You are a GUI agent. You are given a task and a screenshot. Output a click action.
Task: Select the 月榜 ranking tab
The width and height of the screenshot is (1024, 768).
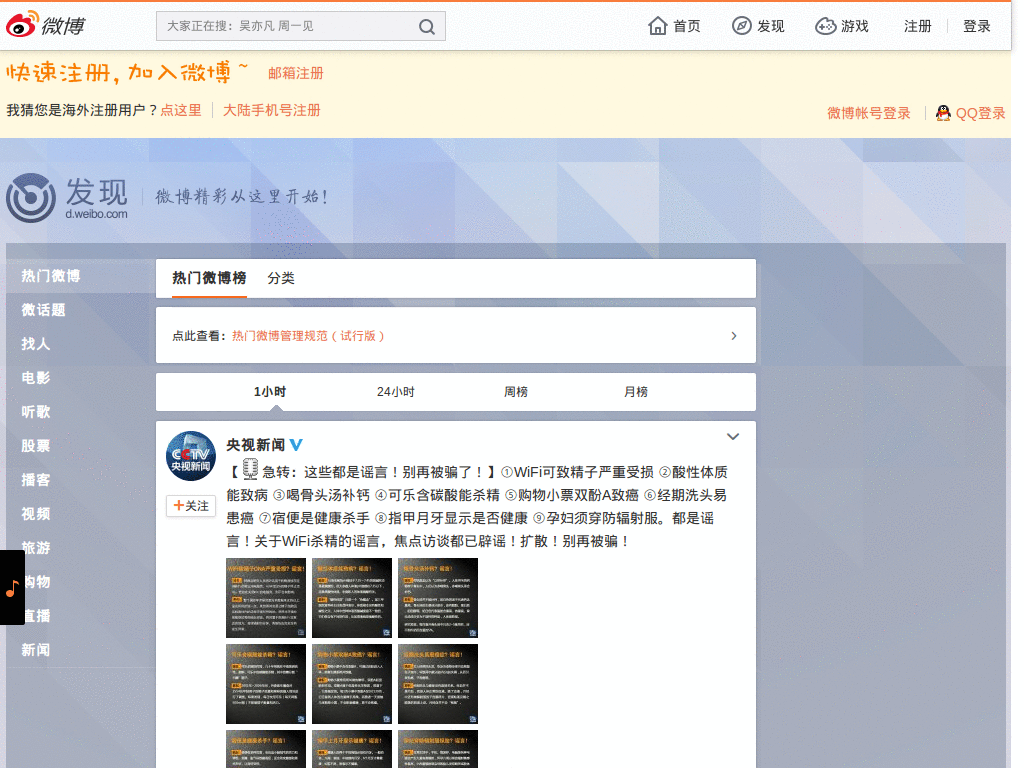(636, 392)
